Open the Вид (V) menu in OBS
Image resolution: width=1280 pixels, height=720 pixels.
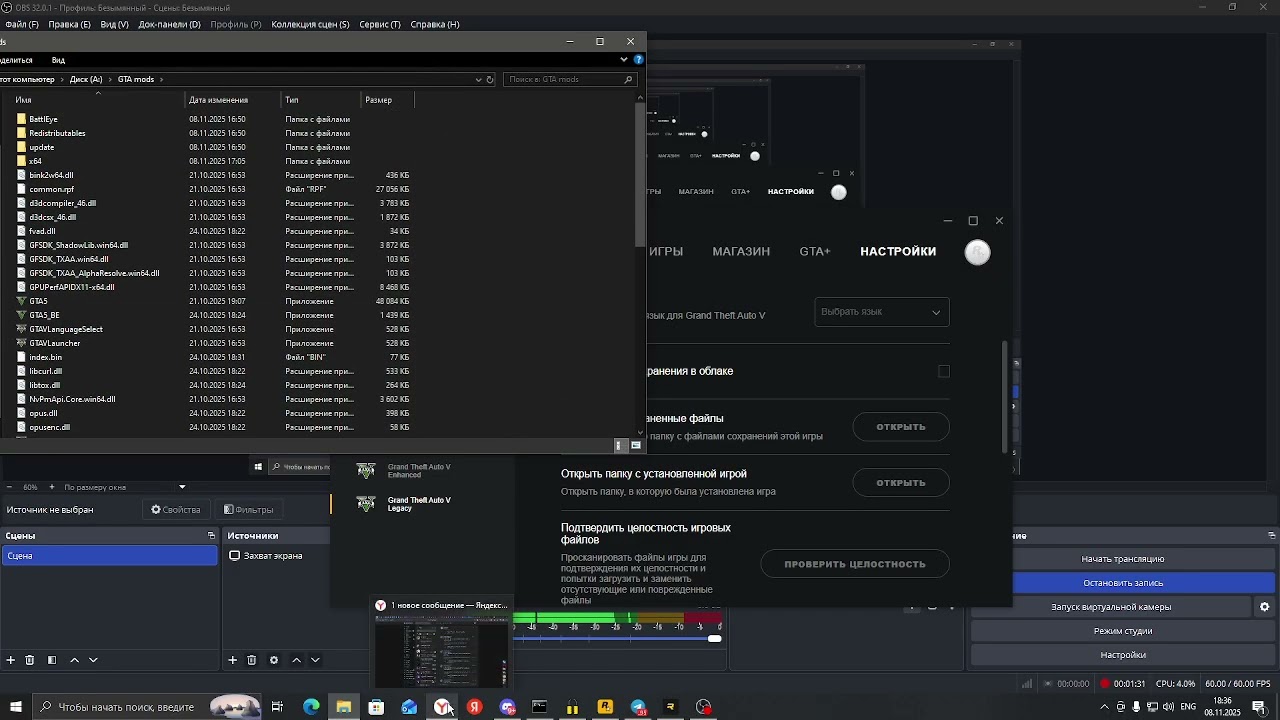114,24
